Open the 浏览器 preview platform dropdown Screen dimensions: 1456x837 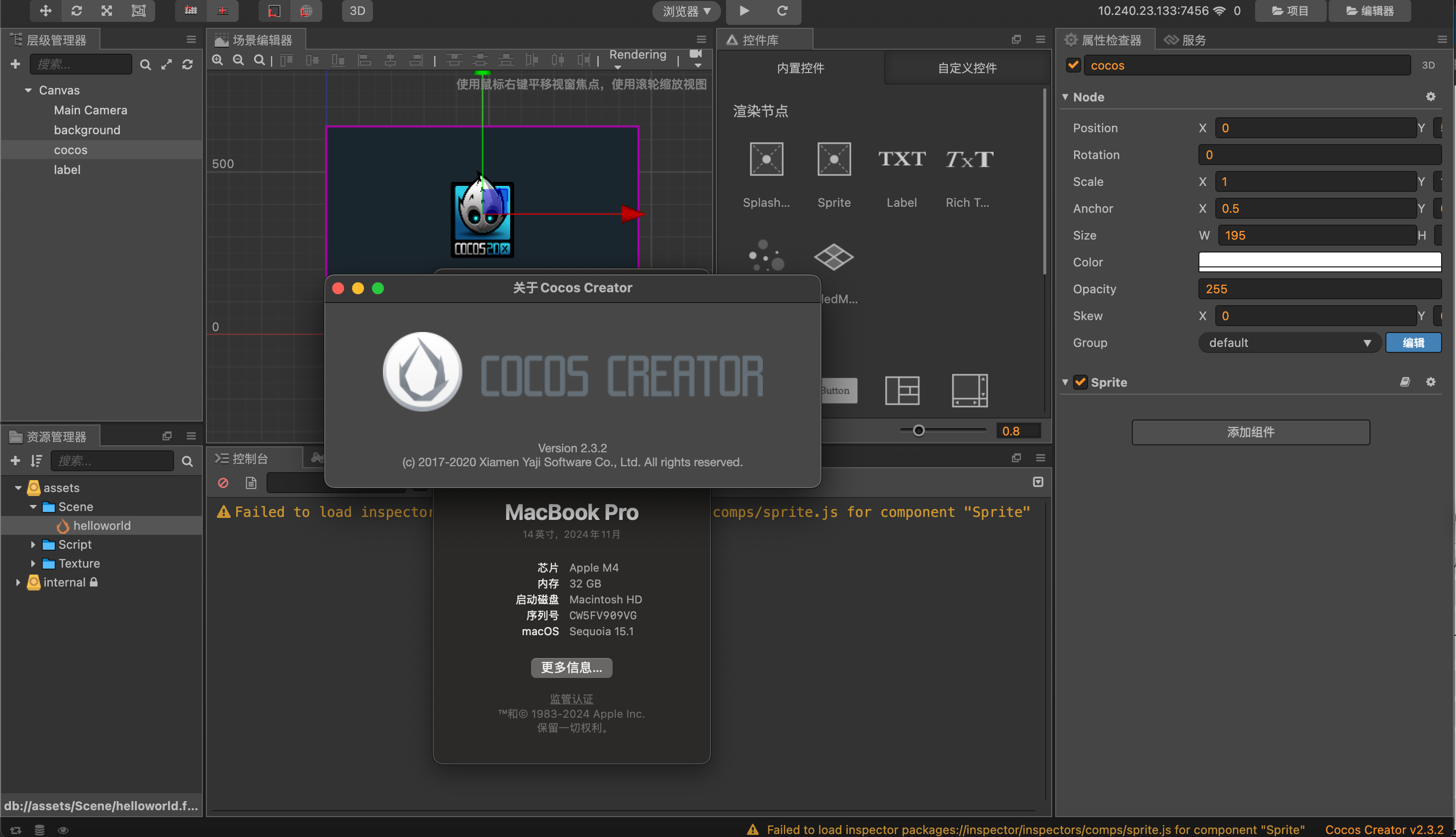point(686,10)
